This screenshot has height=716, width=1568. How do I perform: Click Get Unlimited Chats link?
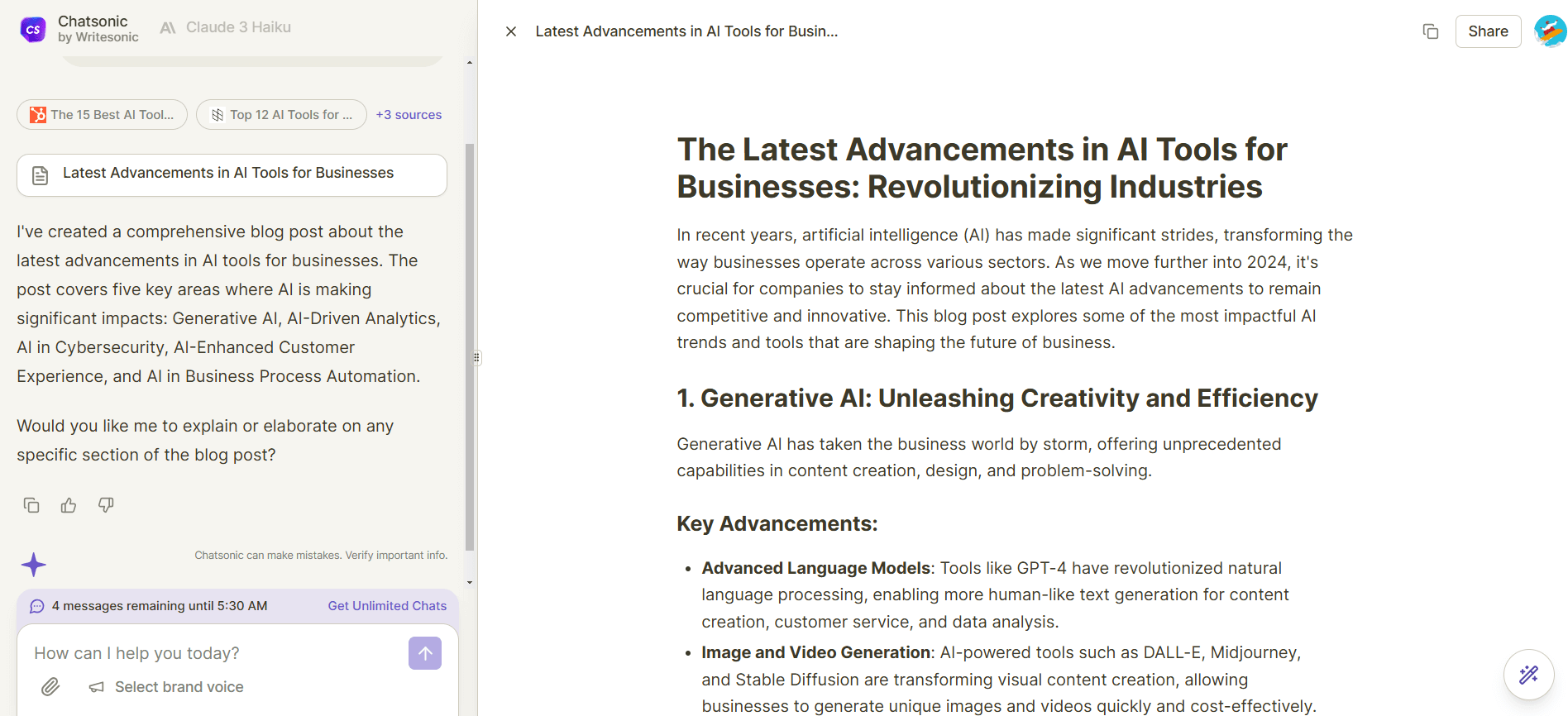[x=387, y=606]
